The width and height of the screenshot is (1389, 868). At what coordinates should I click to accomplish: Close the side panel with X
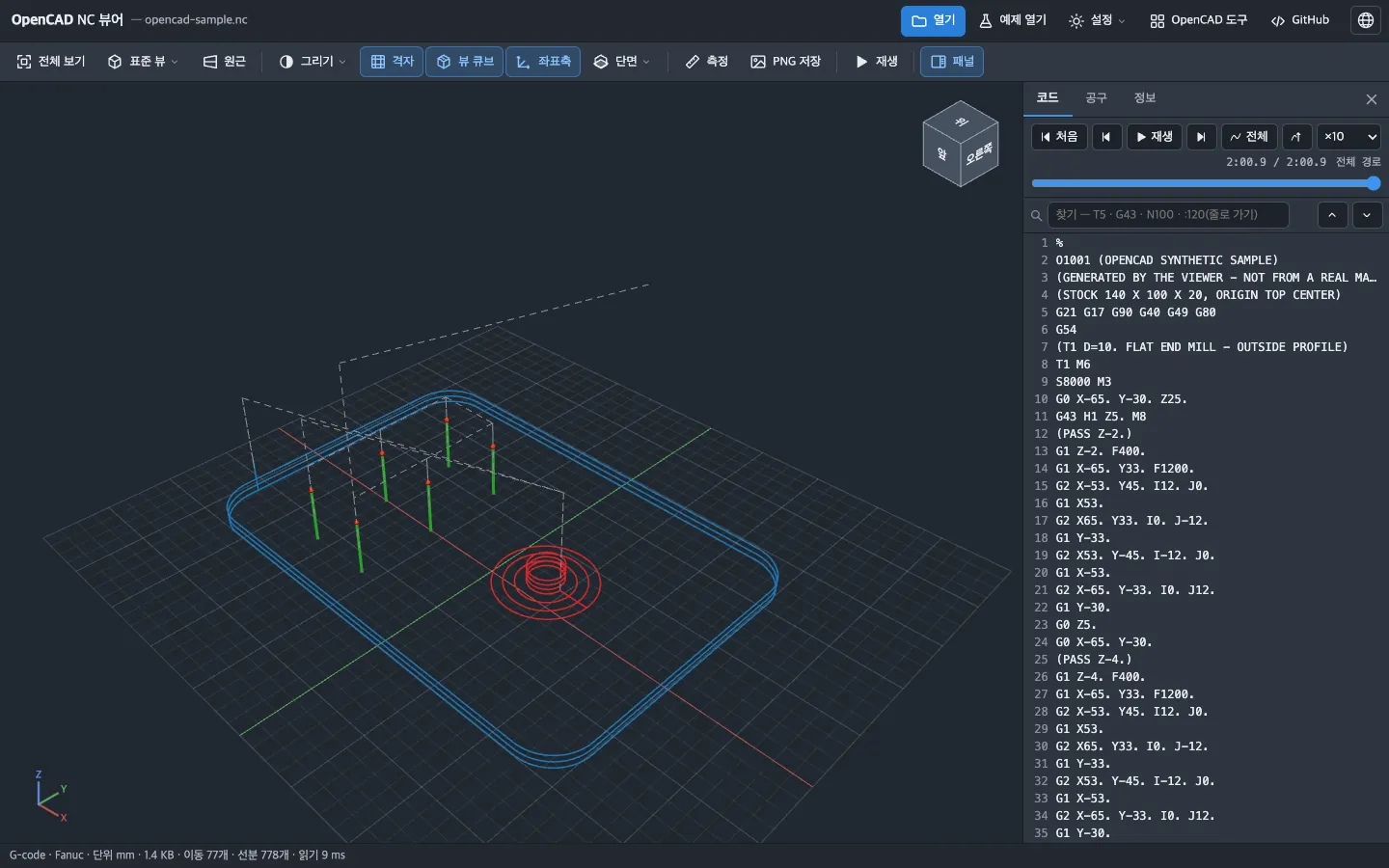tap(1372, 99)
